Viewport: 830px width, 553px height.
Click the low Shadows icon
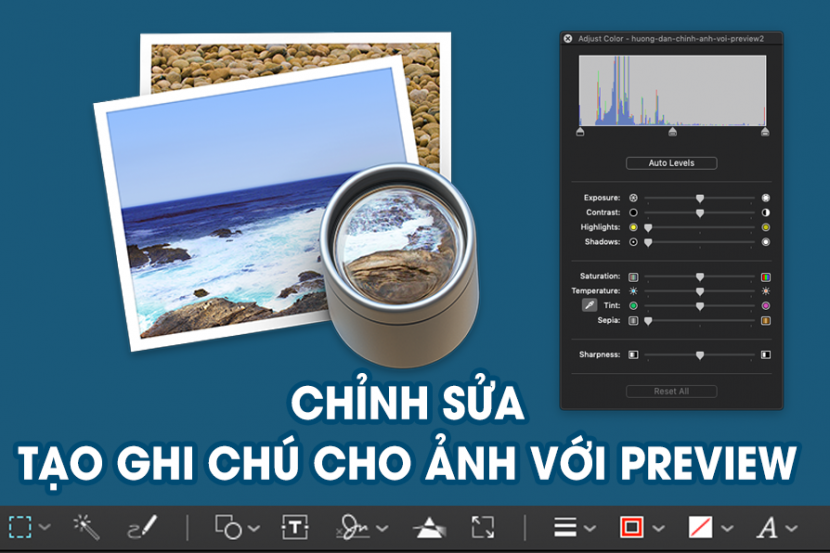633,242
